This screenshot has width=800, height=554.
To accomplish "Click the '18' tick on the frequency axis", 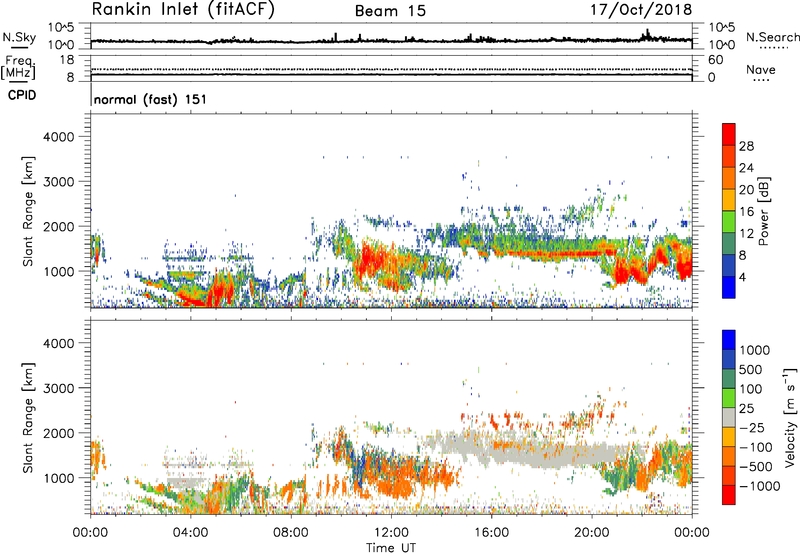I will click(68, 60).
